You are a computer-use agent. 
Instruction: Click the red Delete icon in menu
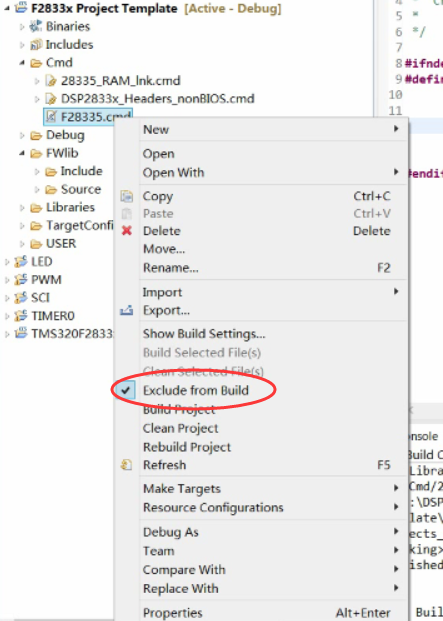pos(127,230)
